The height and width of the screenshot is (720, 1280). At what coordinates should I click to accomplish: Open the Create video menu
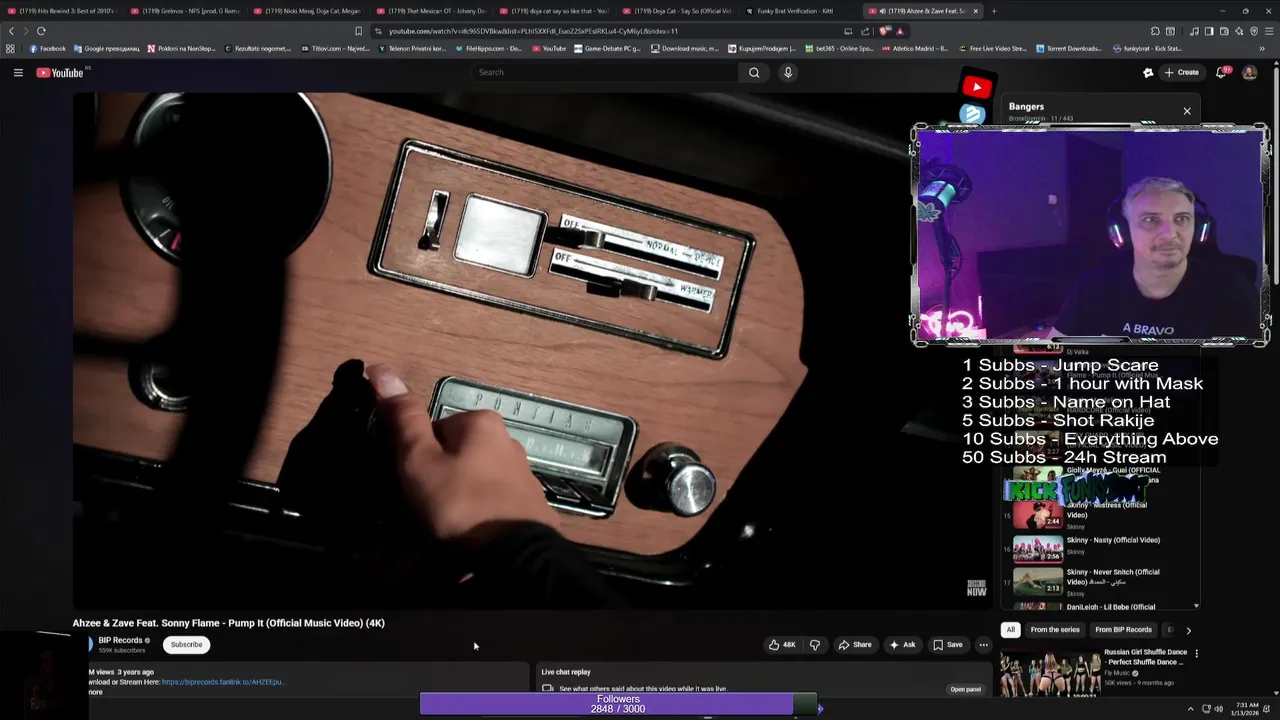[x=1181, y=72]
